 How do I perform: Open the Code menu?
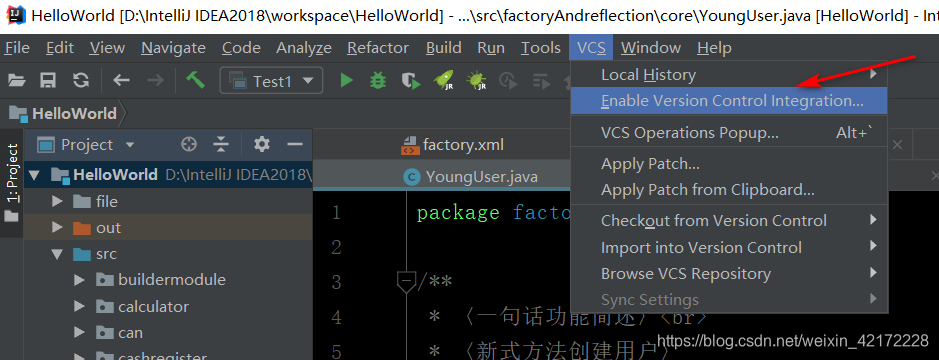[241, 47]
